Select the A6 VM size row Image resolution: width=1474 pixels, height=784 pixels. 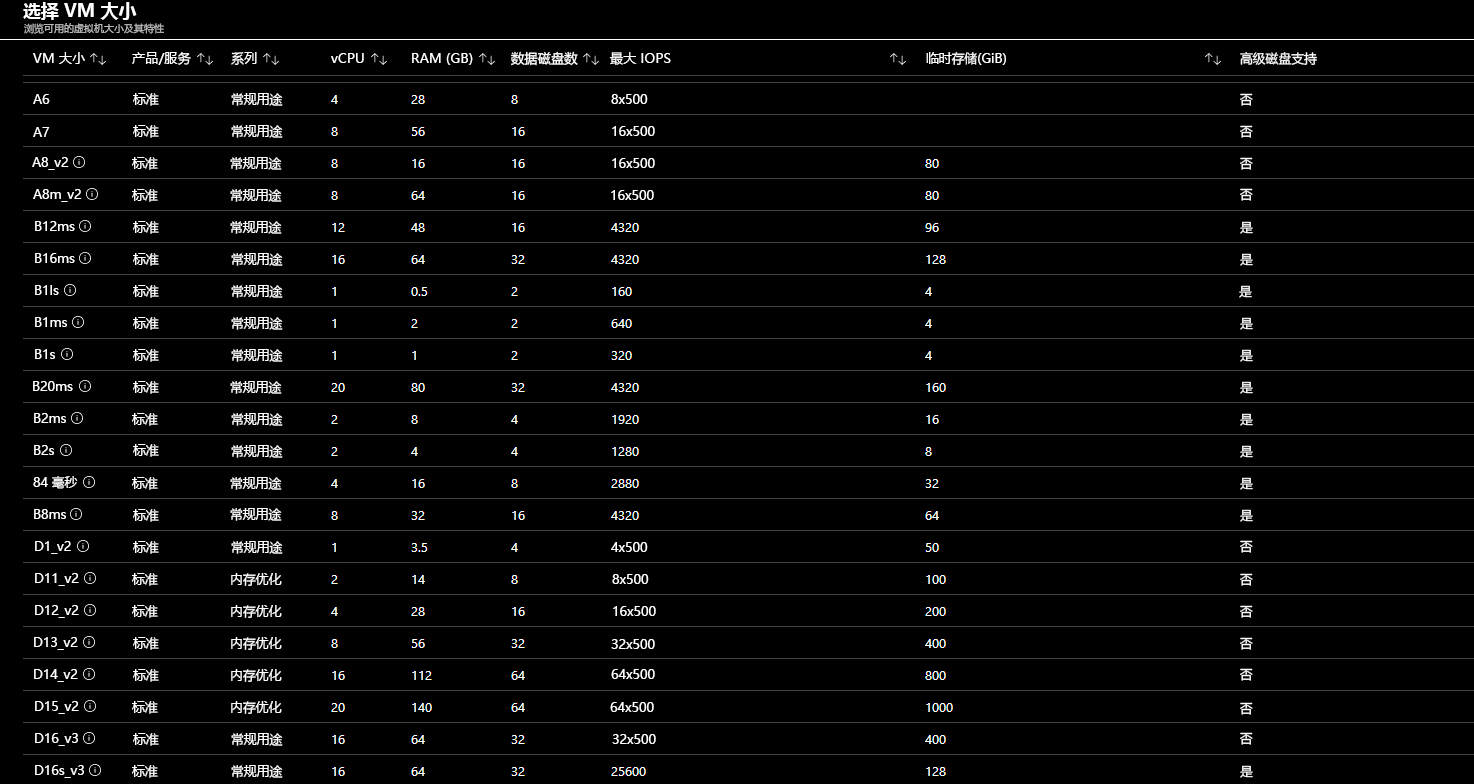[x=41, y=99]
